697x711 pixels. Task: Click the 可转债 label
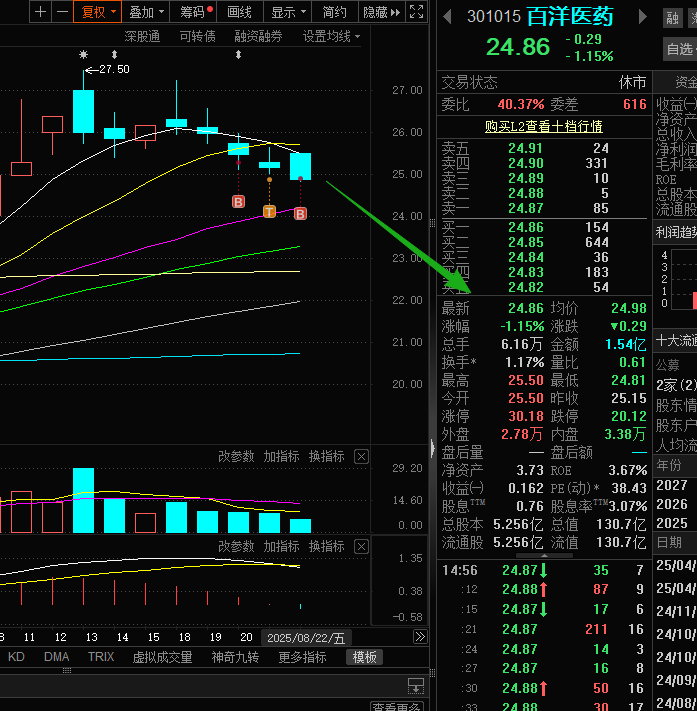[197, 36]
